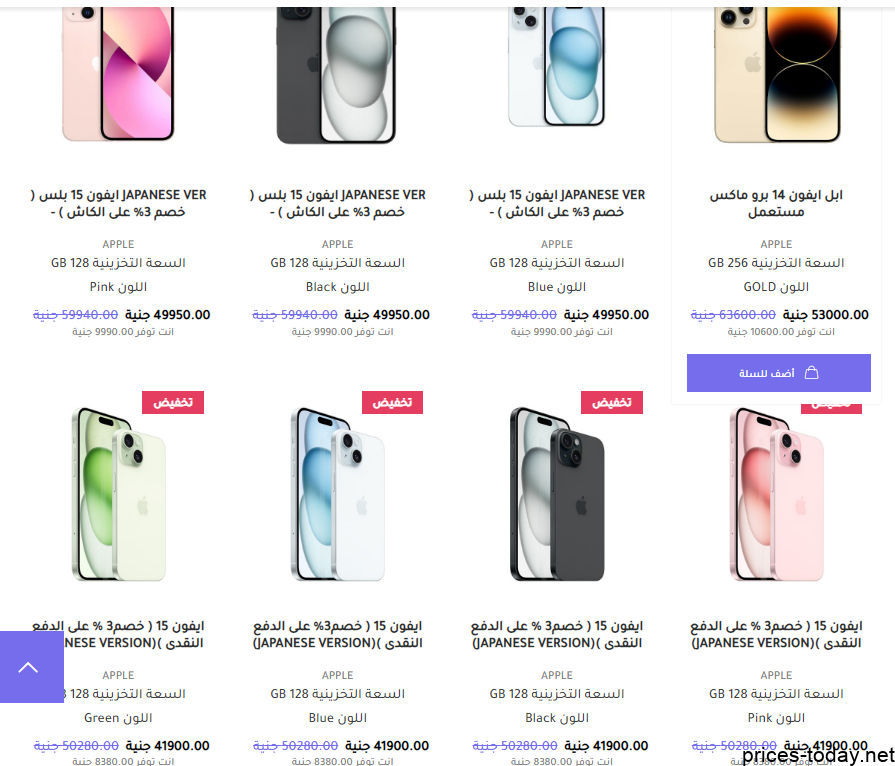This screenshot has width=895, height=766.
Task: Click the APPLE brand label under gold iPhone
Action: point(776,244)
